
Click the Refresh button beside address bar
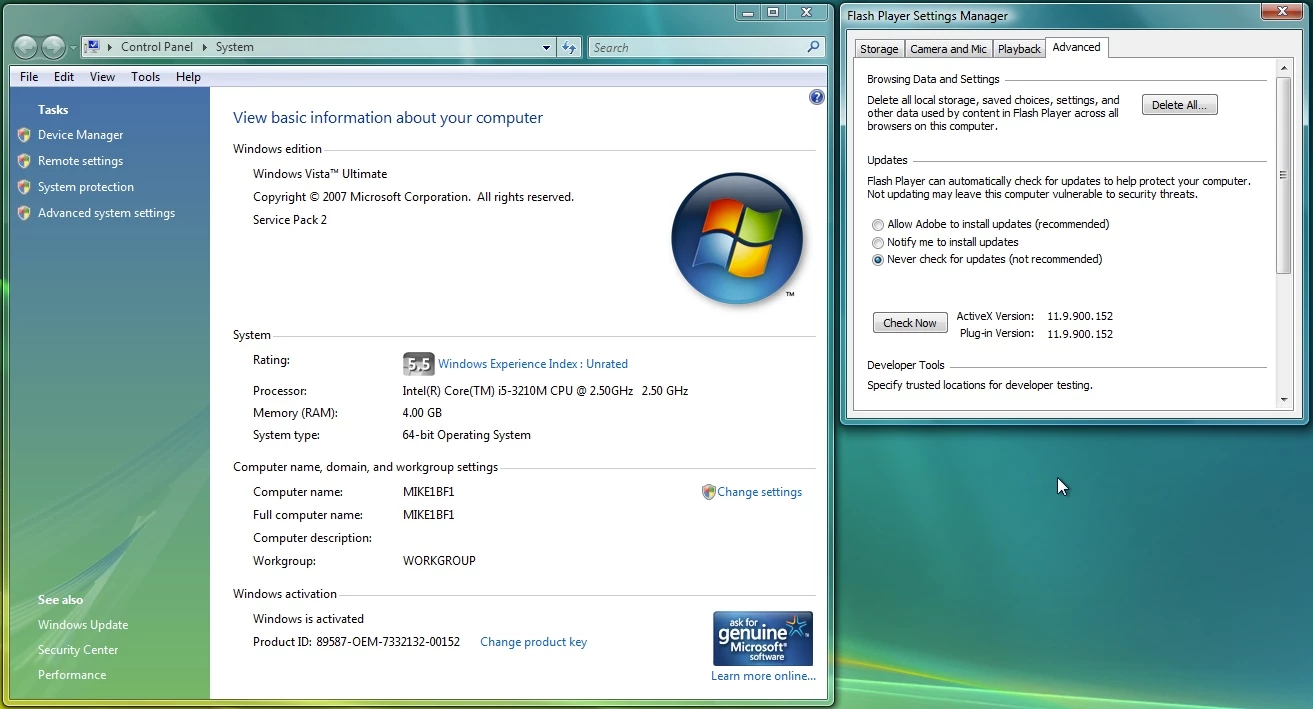(569, 47)
